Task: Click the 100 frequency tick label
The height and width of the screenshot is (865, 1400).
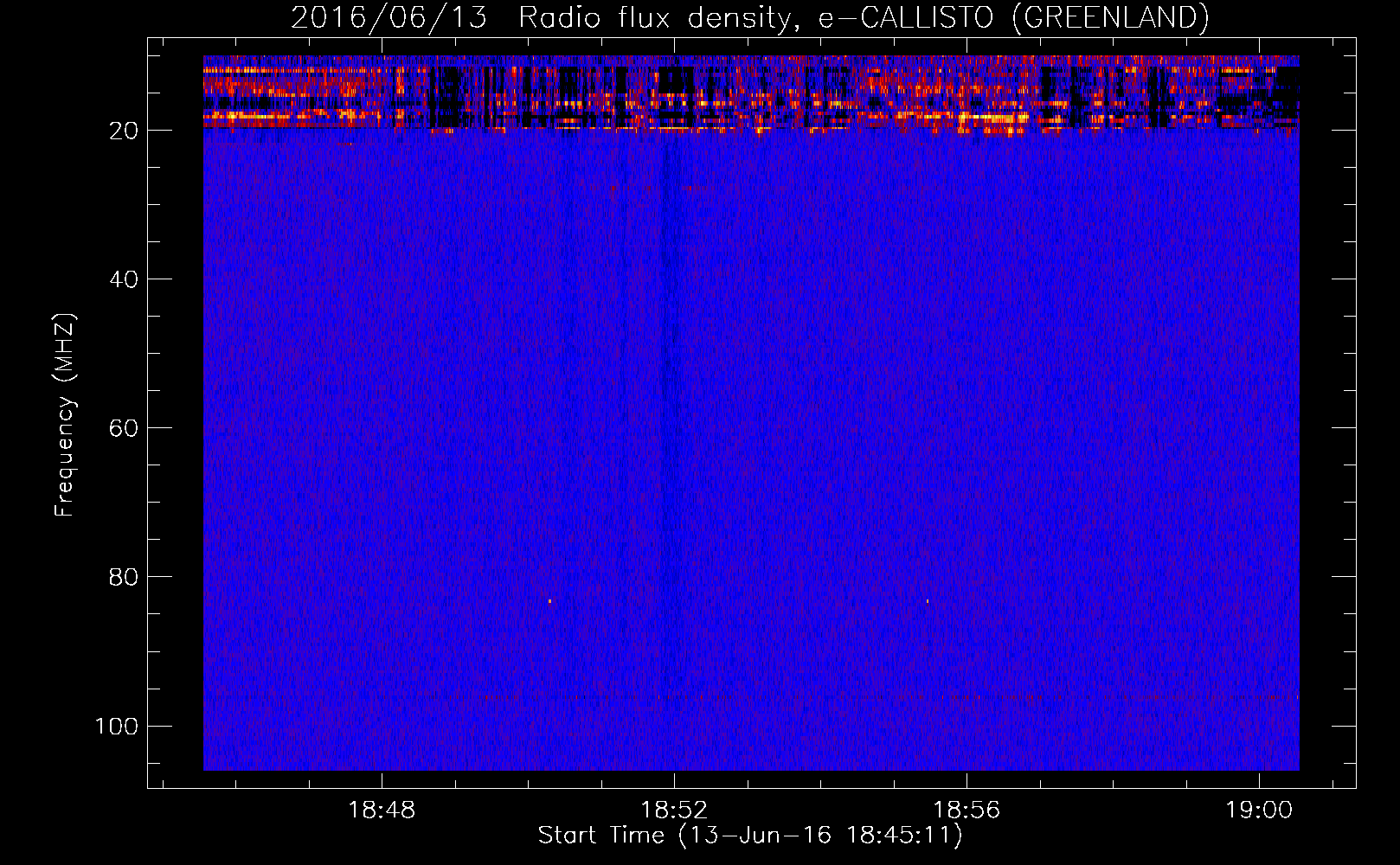Action: [117, 726]
